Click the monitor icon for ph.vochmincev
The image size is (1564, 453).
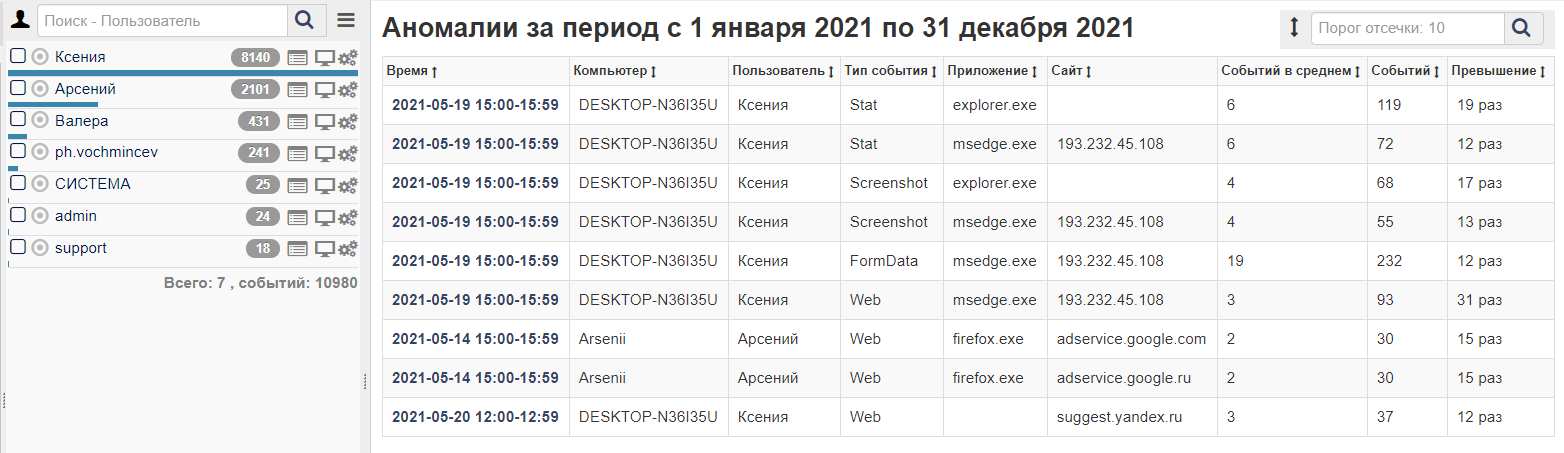coord(324,153)
